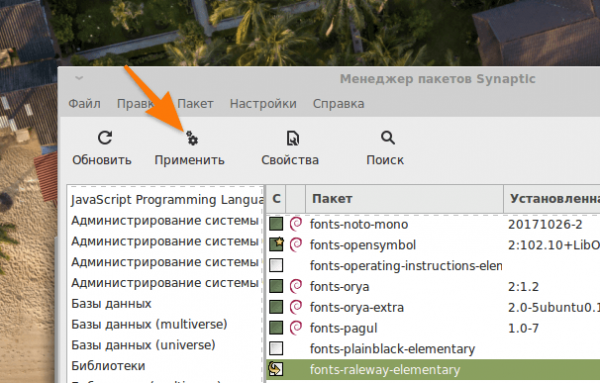
Task: Toggle status box for fonts-orya-extra
Action: [x=276, y=307]
